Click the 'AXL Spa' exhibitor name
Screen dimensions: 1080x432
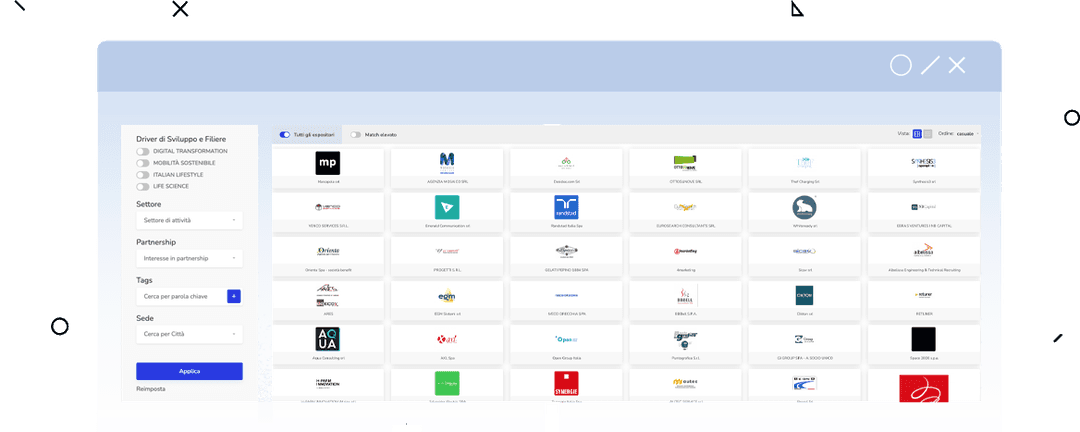447,358
